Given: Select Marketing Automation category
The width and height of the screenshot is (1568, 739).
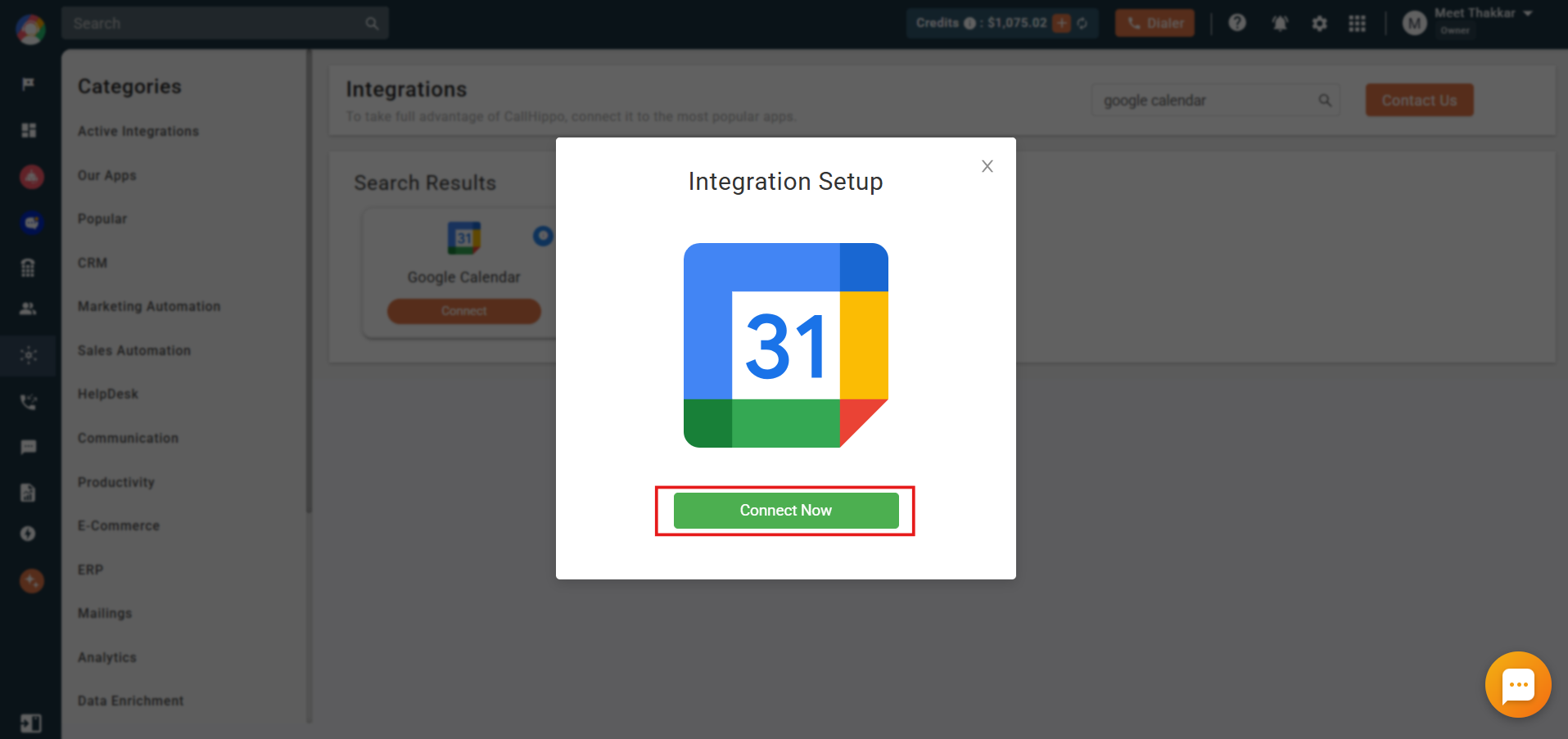Looking at the screenshot, I should pyautogui.click(x=149, y=306).
